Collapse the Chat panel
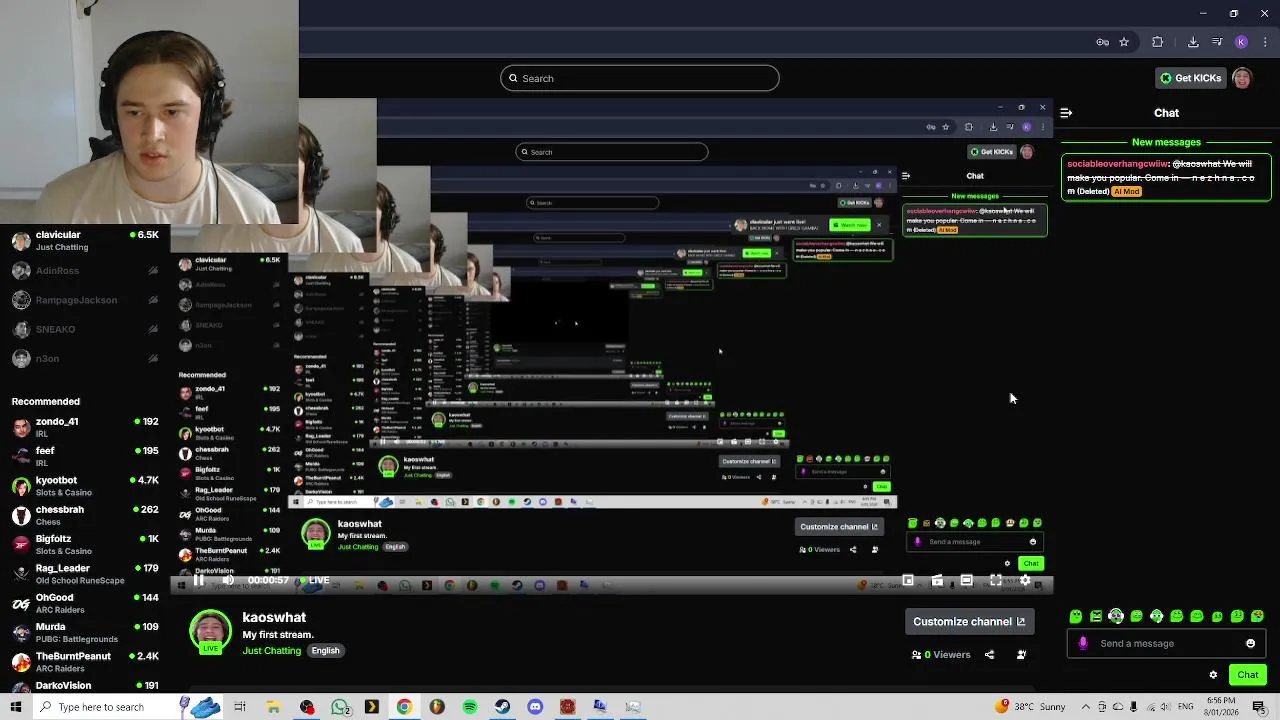 [1066, 113]
